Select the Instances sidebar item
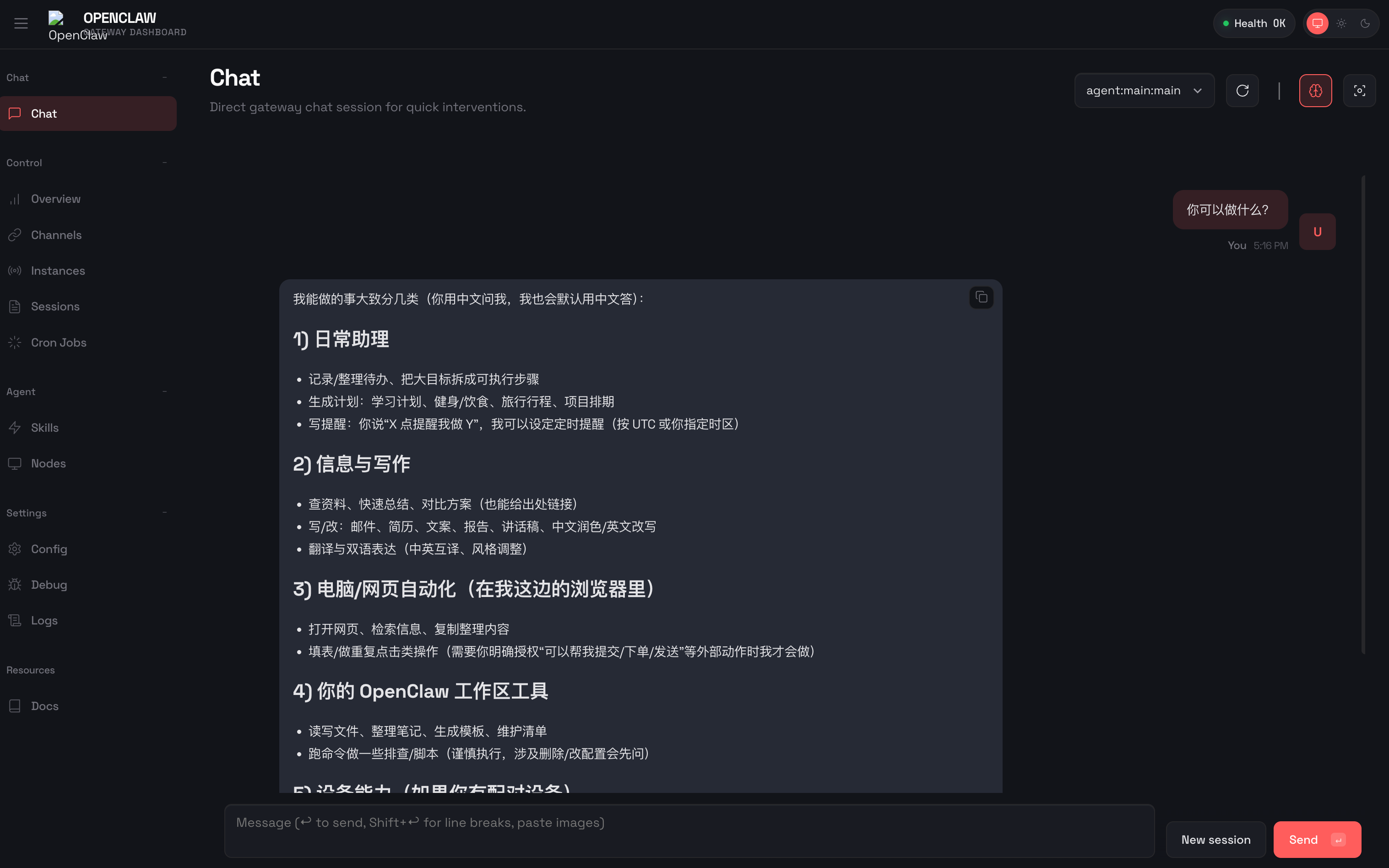 [x=57, y=270]
